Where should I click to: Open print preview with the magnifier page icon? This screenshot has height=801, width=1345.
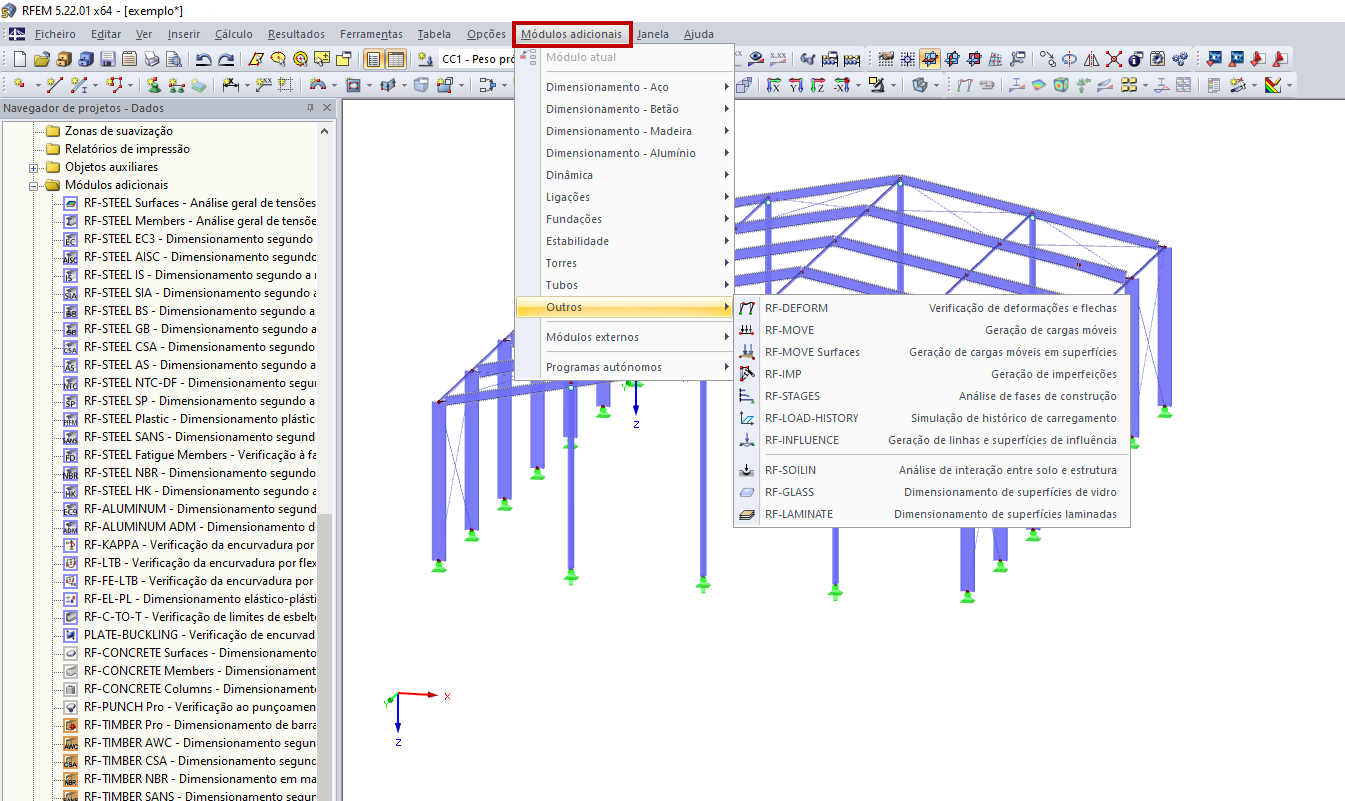click(x=174, y=59)
